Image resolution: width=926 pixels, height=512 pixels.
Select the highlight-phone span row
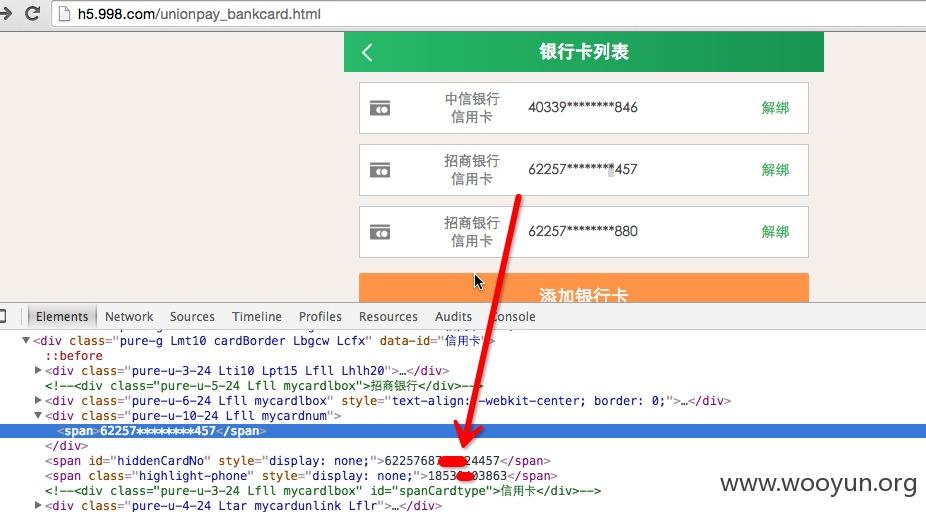301,476
